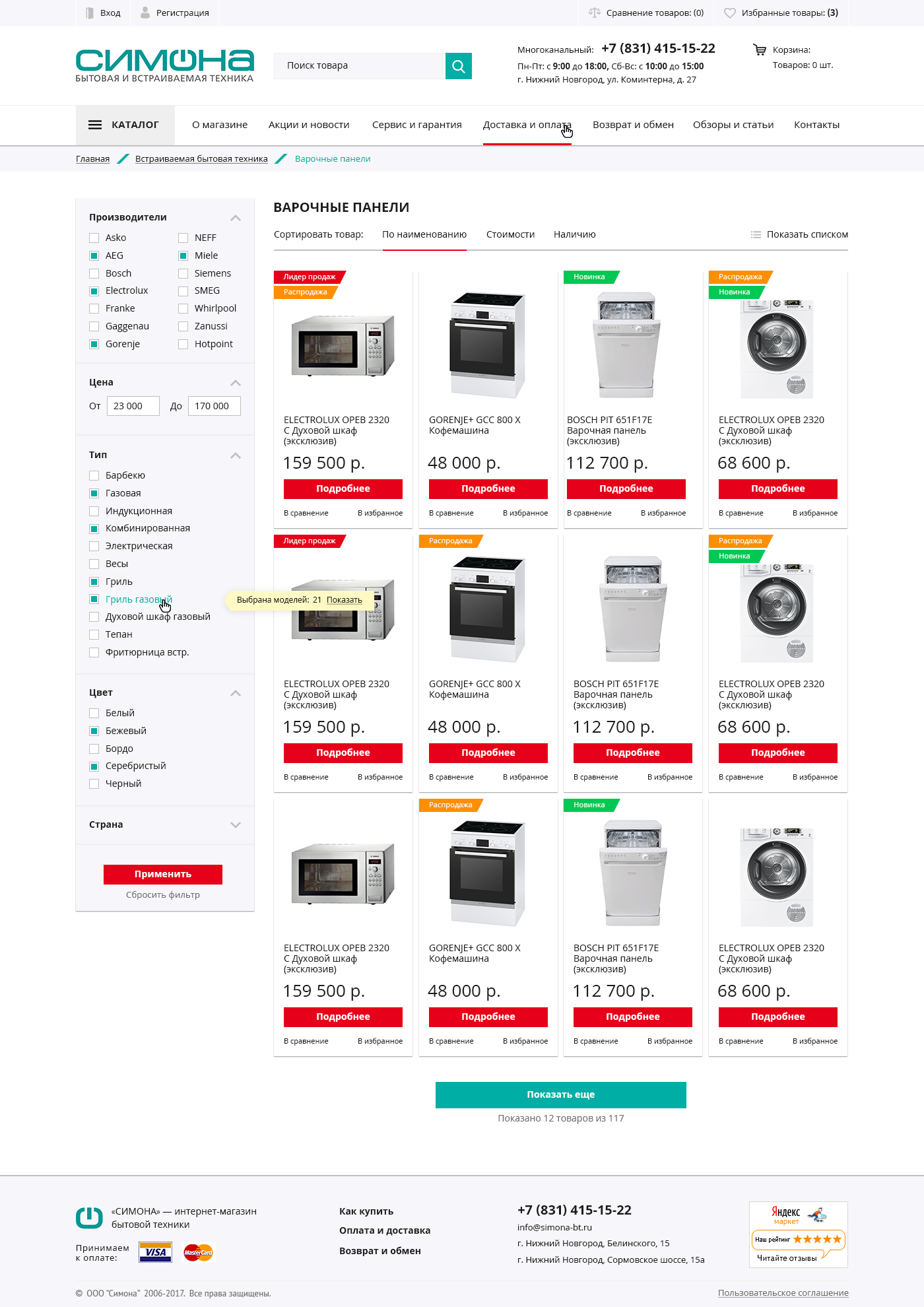Open Контакты menu item

pos(816,125)
